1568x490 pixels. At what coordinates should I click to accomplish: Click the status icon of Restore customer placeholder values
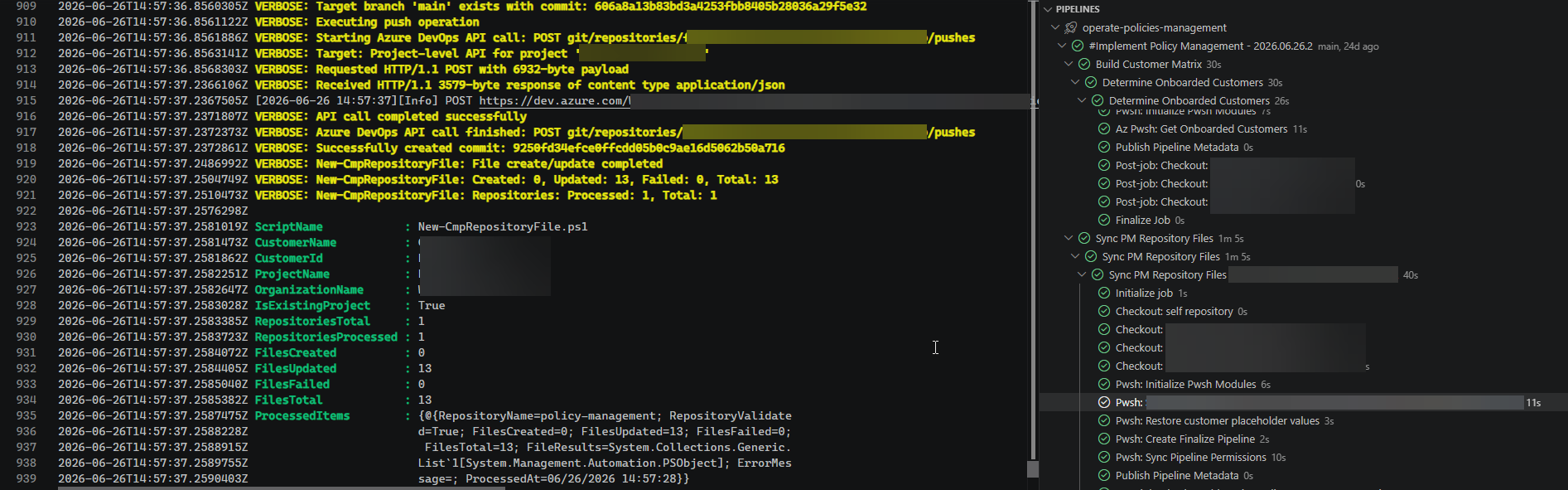click(1104, 420)
